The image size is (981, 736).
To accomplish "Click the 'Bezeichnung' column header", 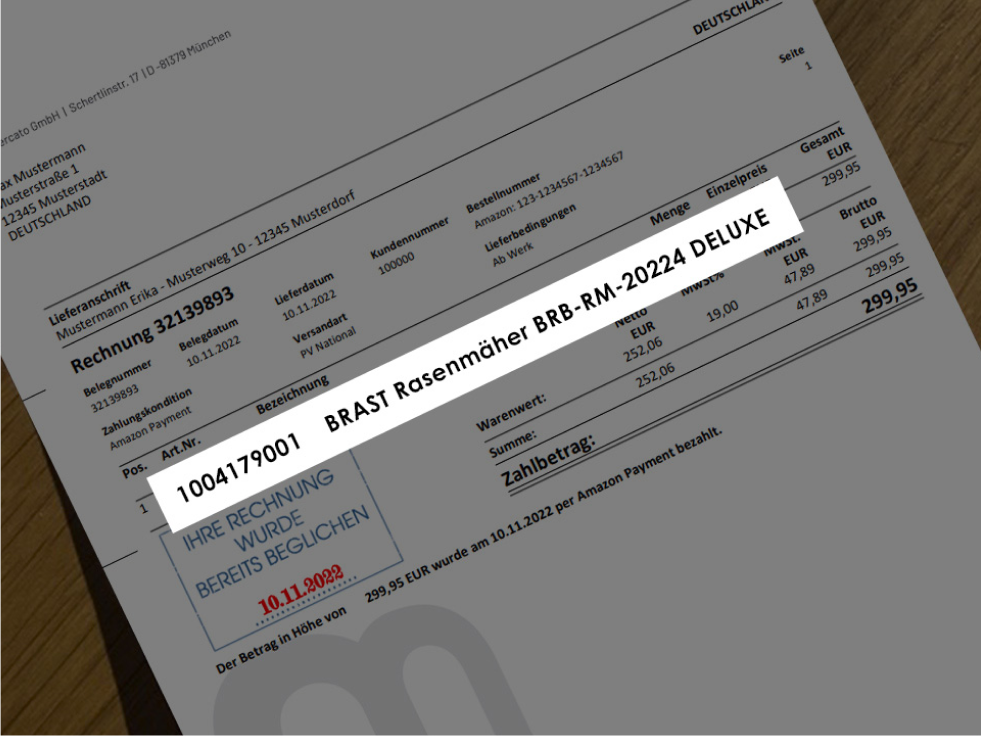I will 292,395.
